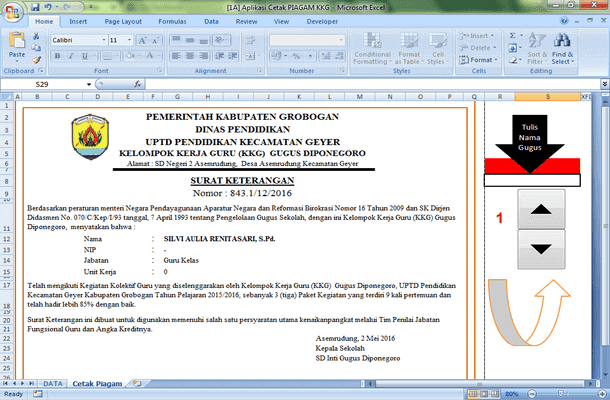This screenshot has width=610, height=400.
Task: Increase the cell indent
Action: 233,56
